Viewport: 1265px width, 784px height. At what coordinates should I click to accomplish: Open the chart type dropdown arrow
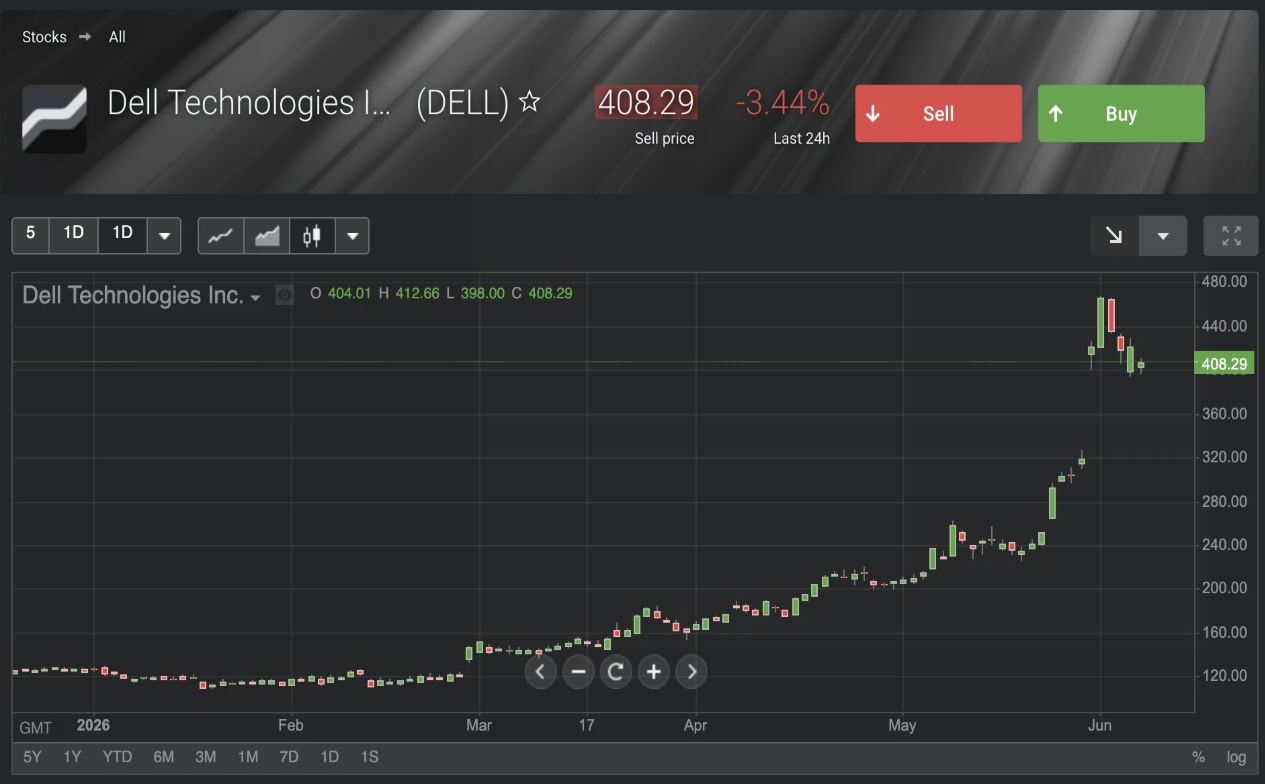pyautogui.click(x=352, y=236)
